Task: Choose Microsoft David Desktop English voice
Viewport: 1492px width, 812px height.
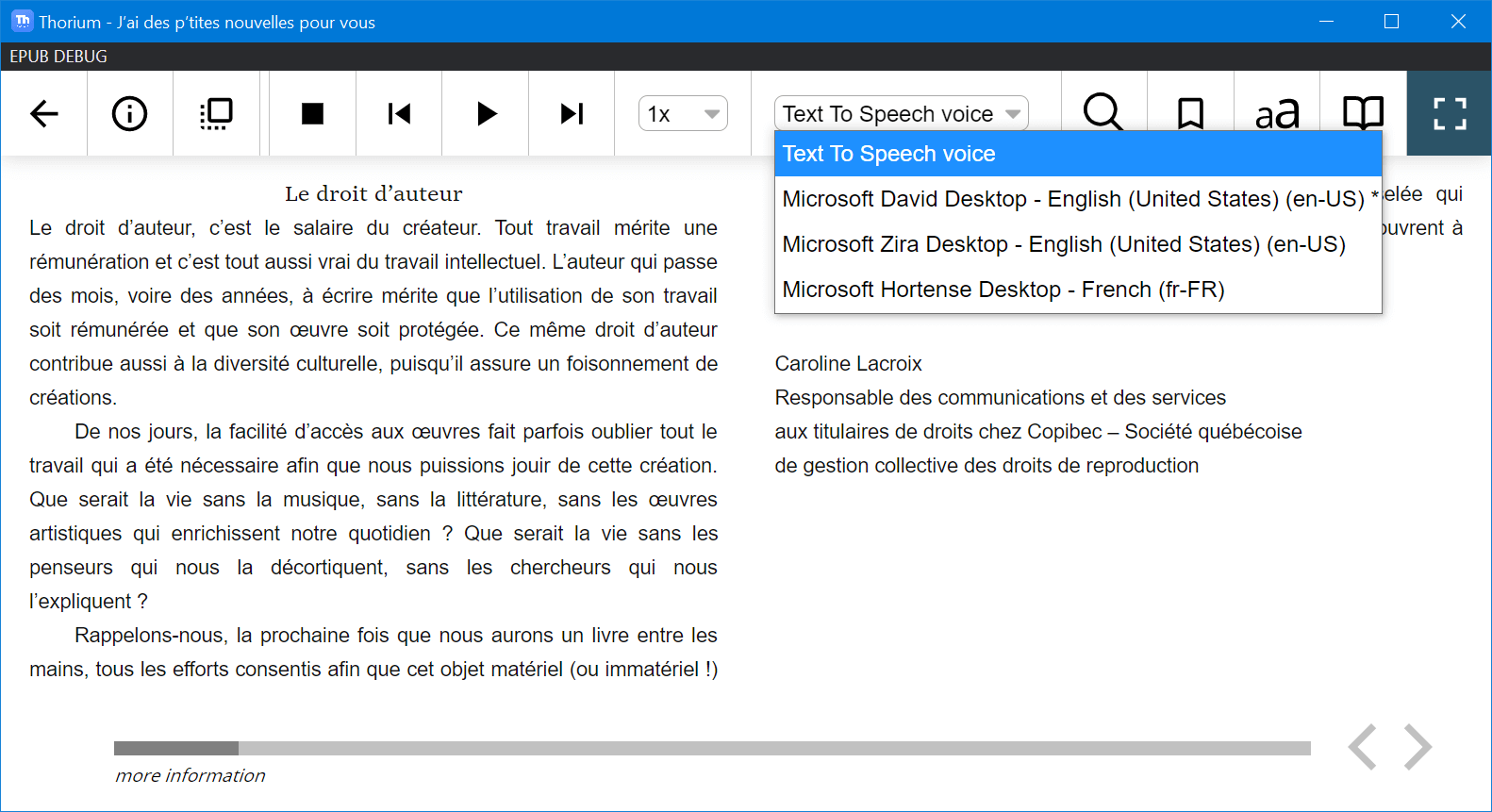Action: 1078,199
